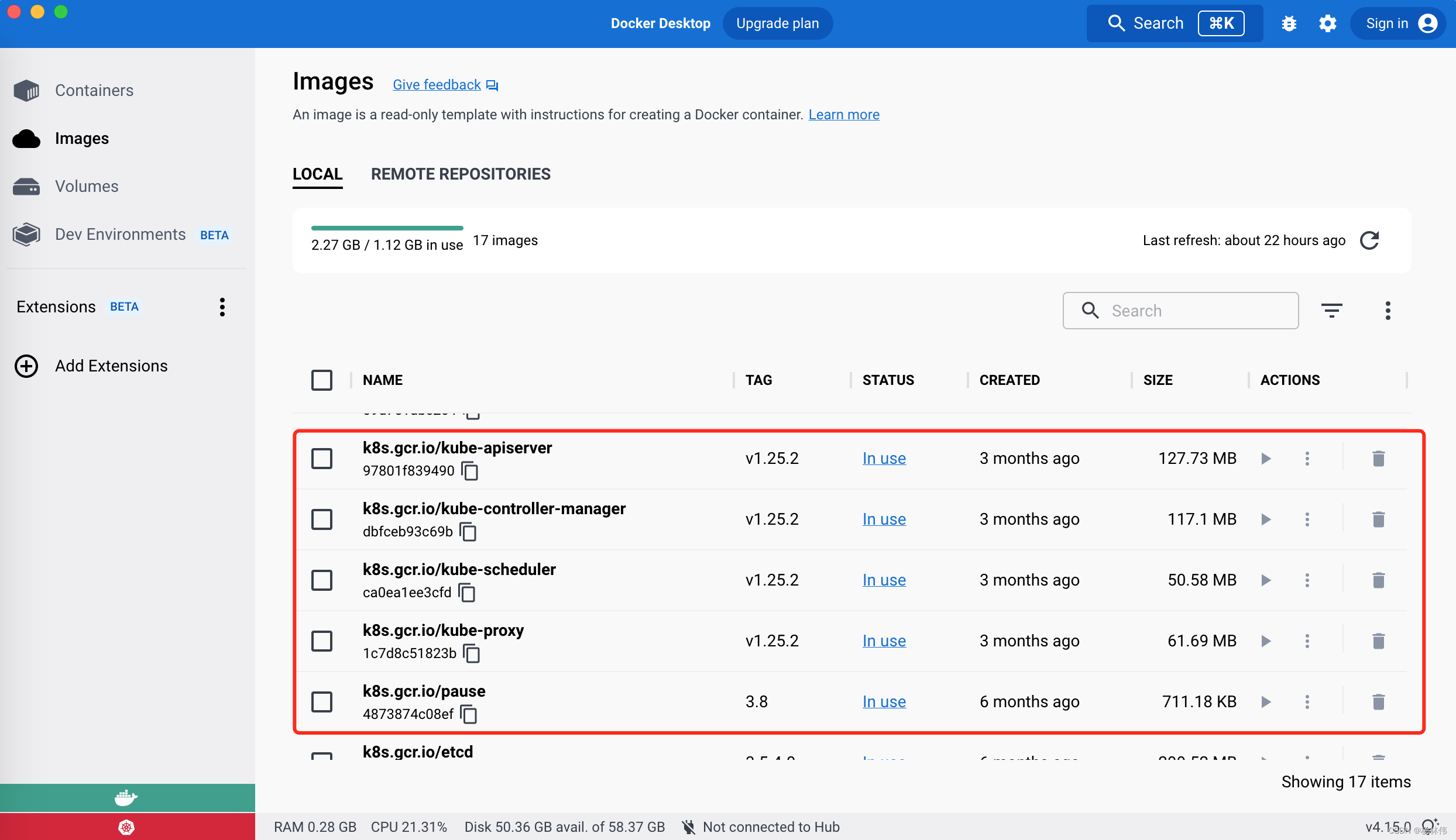1456x840 pixels.
Task: Click the k8s.gcr.io/kube-scheduler image name
Action: [459, 569]
